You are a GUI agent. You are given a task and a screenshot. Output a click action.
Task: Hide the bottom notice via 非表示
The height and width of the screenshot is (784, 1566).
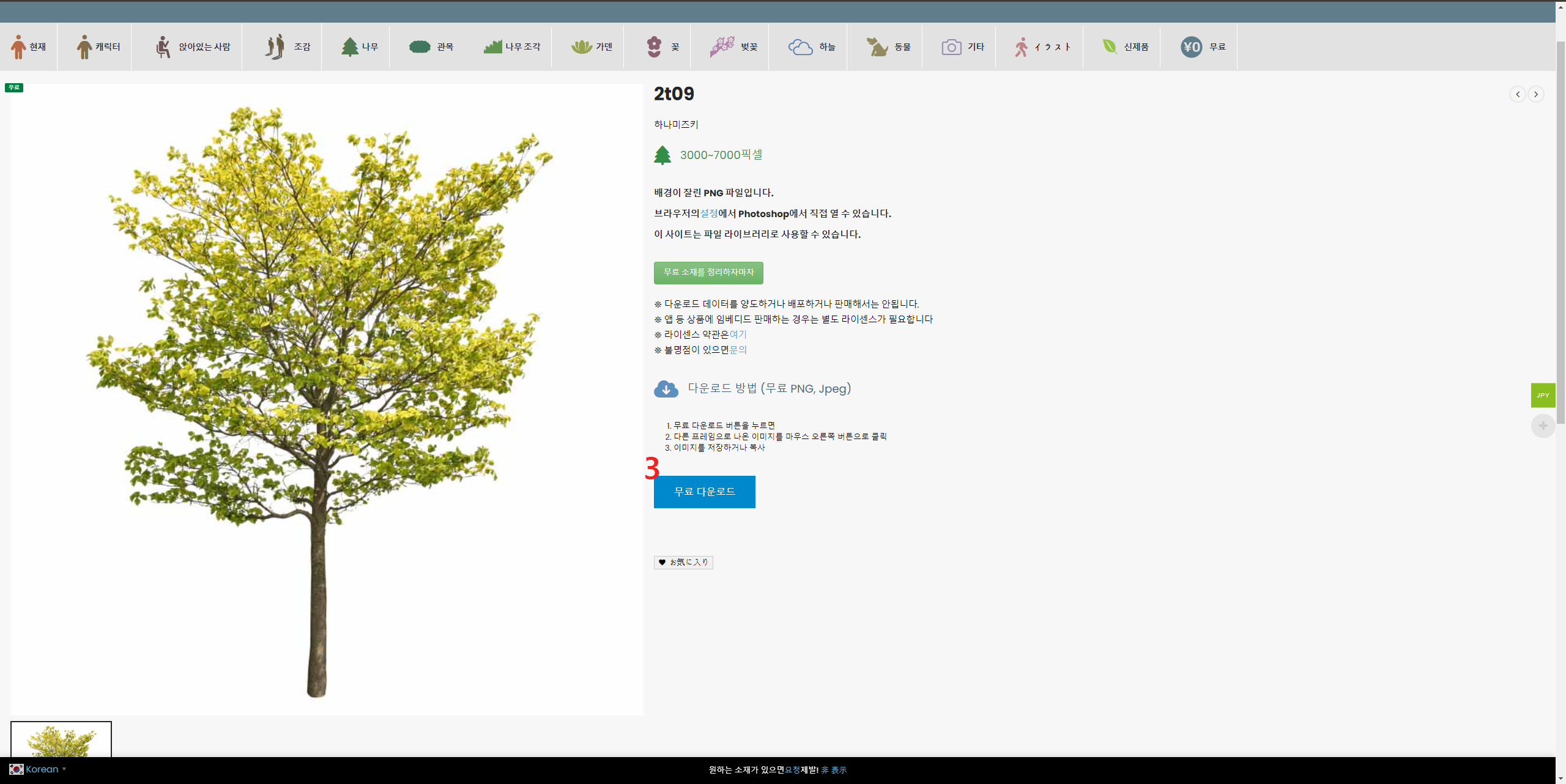[x=834, y=770]
